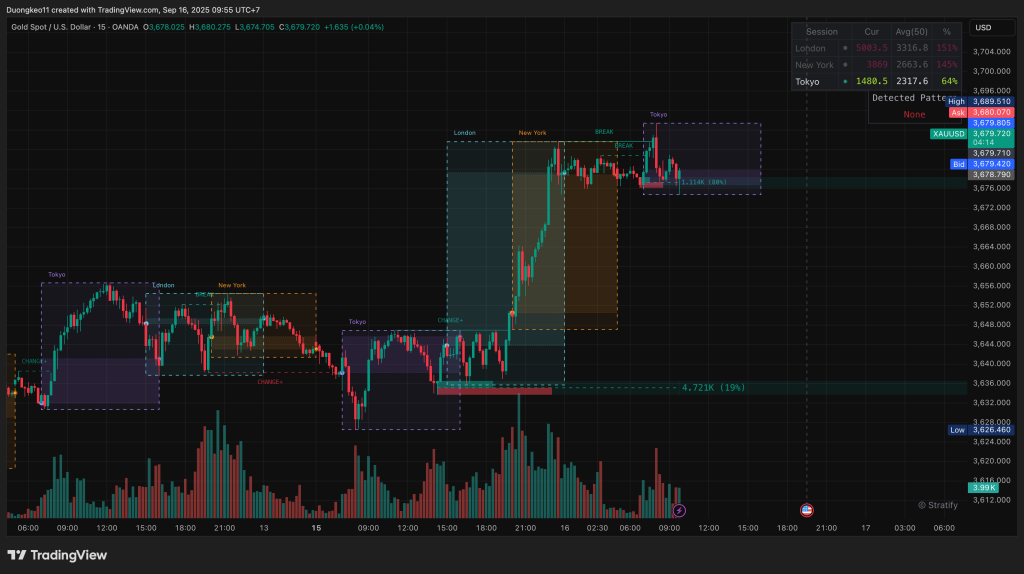Click the green status dot in Tokyo row

click(x=845, y=81)
